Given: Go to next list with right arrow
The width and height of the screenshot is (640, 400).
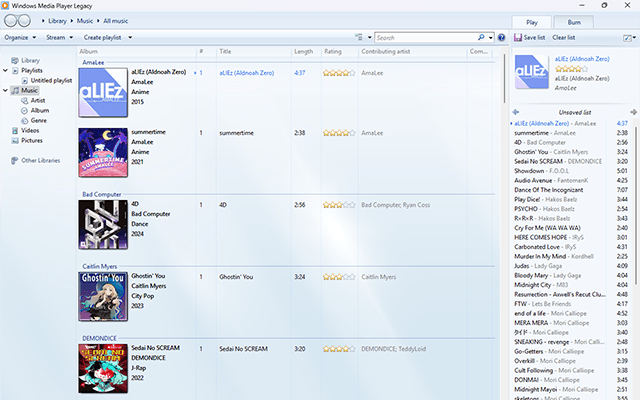Looking at the screenshot, I should (x=633, y=112).
